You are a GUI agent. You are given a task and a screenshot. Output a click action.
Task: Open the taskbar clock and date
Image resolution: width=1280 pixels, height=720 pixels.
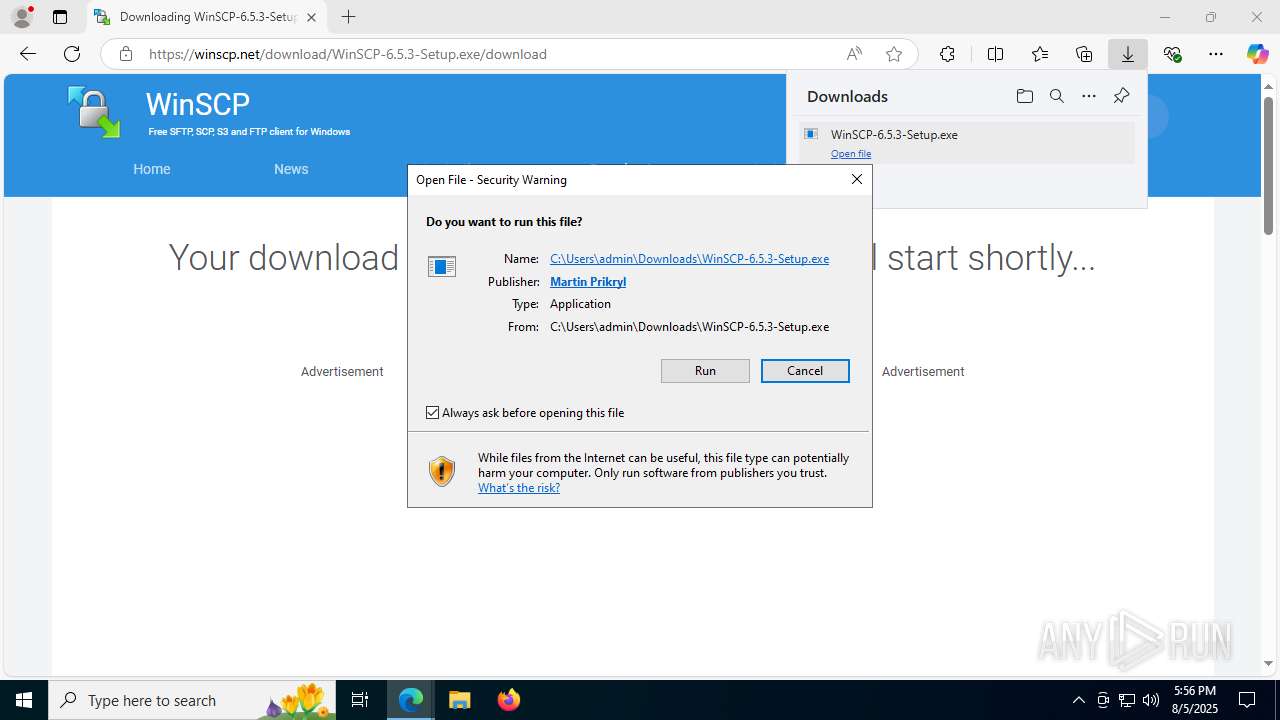pos(1196,699)
